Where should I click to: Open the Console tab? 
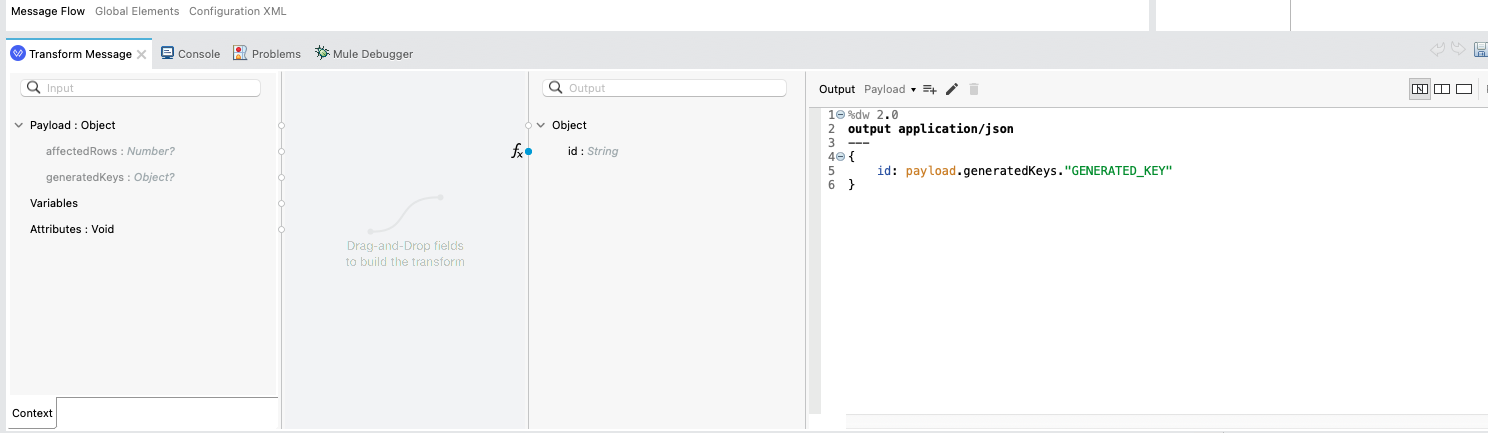click(190, 54)
